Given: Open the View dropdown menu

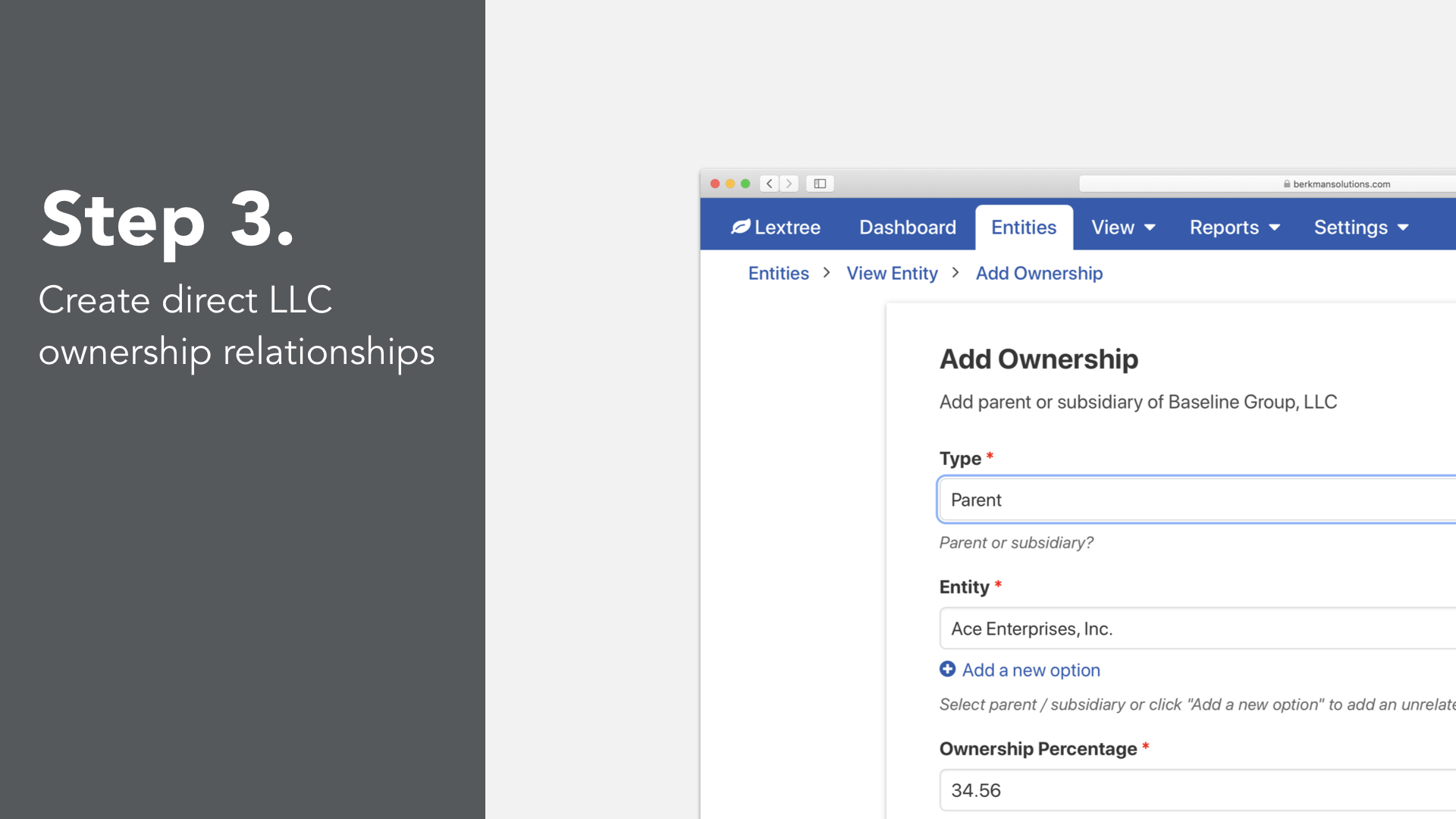Looking at the screenshot, I should click(x=1123, y=227).
